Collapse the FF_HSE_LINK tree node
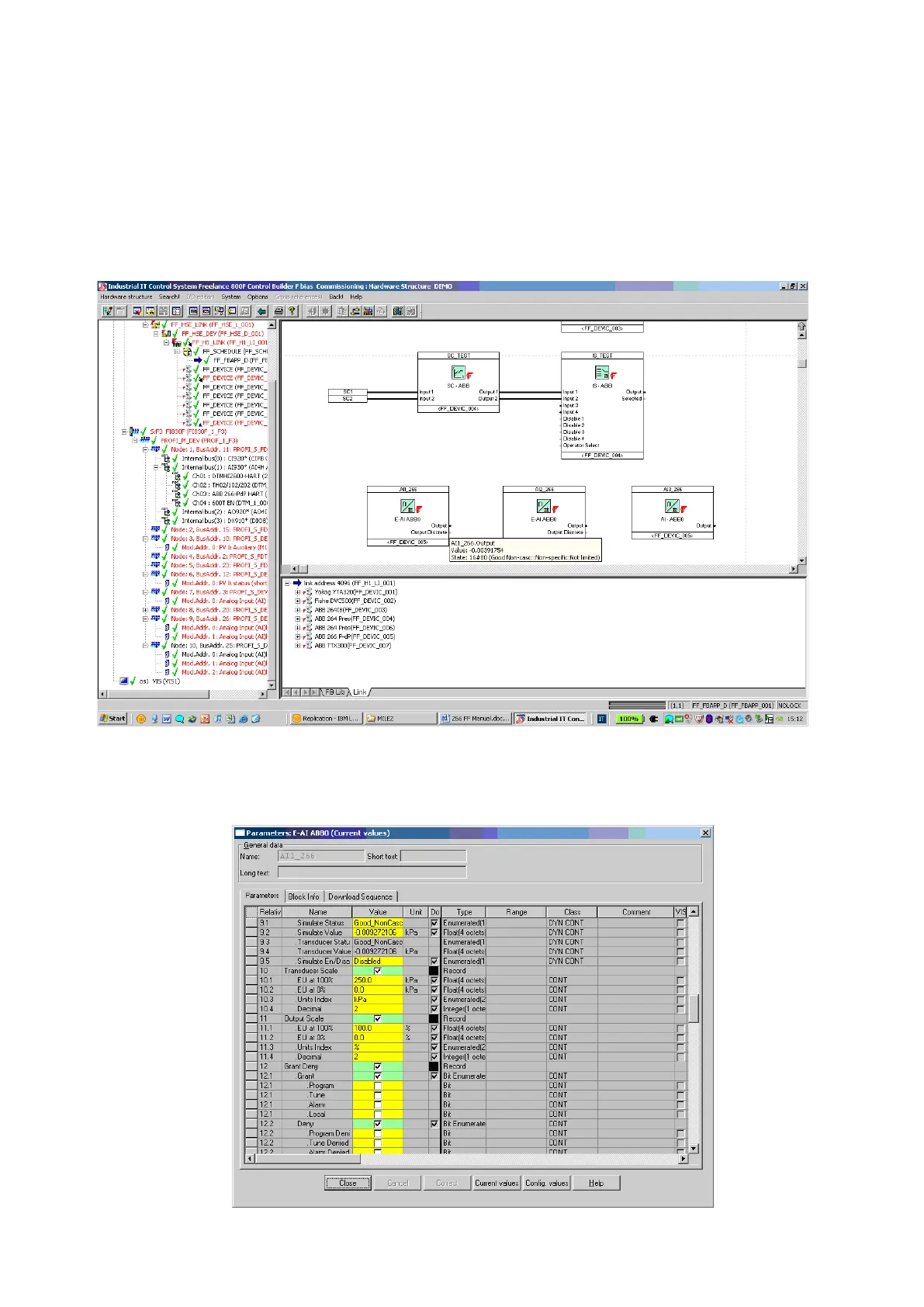Screen dimensions: 924x1307 [145, 324]
